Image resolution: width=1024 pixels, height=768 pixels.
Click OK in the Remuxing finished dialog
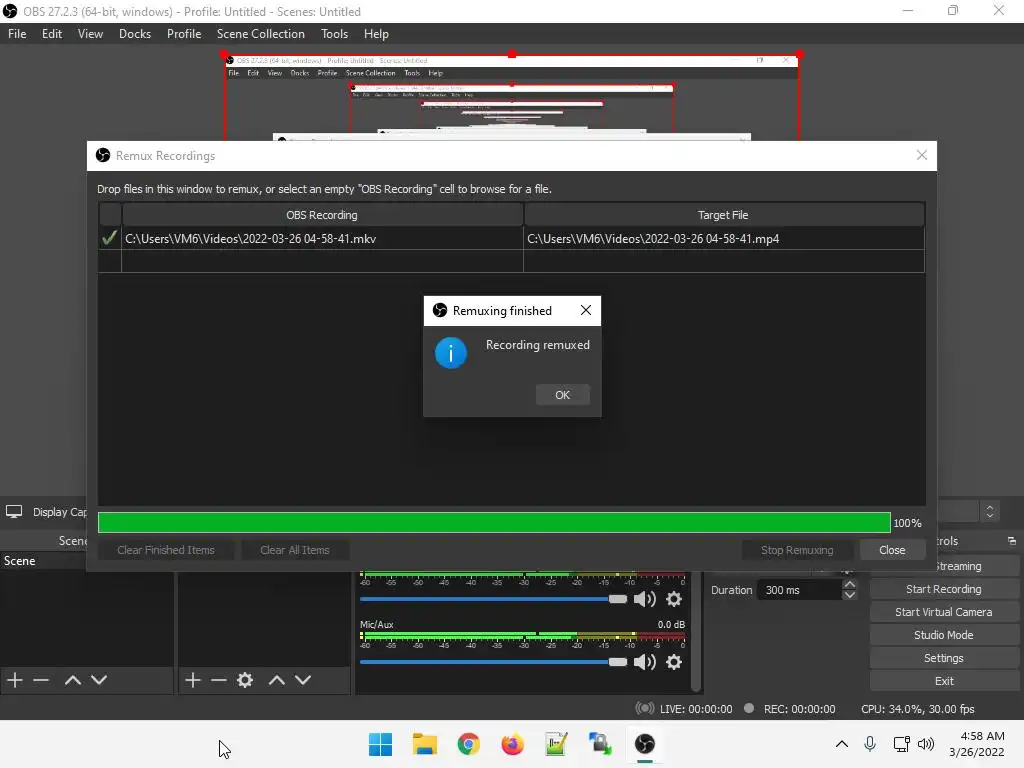point(562,394)
